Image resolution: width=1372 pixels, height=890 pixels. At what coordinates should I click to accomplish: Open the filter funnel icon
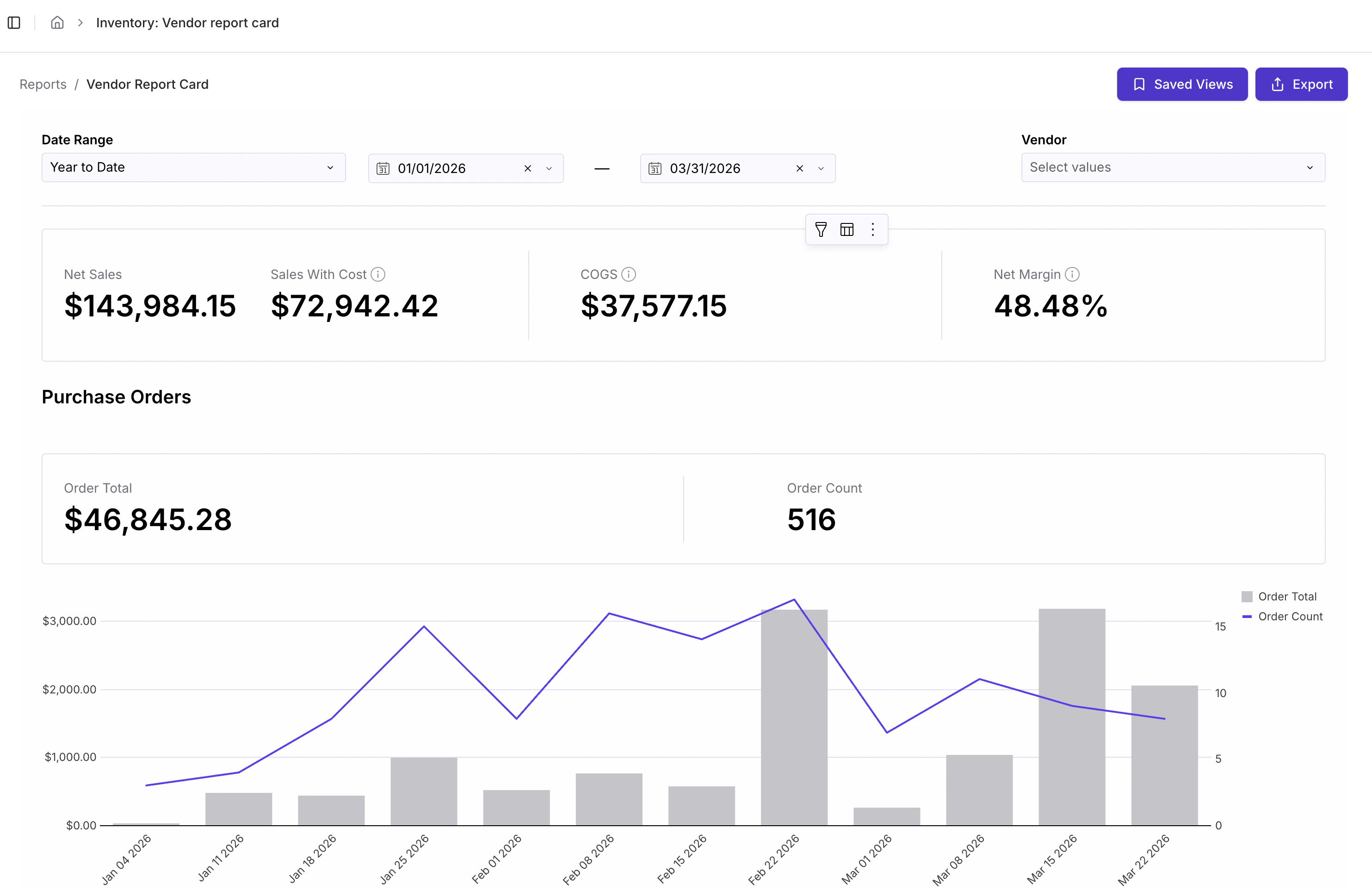coord(821,229)
